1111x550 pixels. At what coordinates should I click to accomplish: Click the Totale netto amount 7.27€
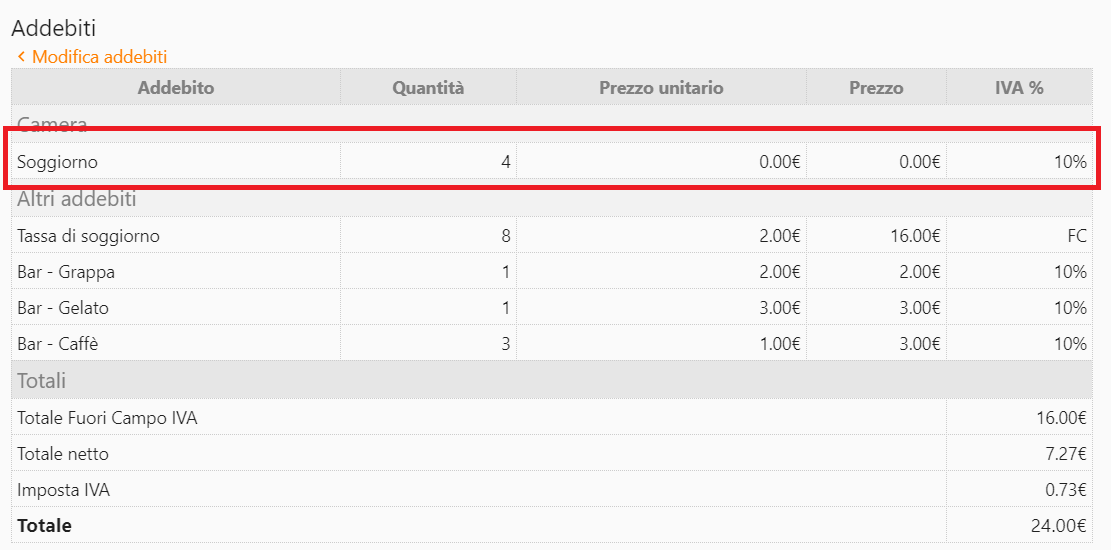tap(1066, 454)
